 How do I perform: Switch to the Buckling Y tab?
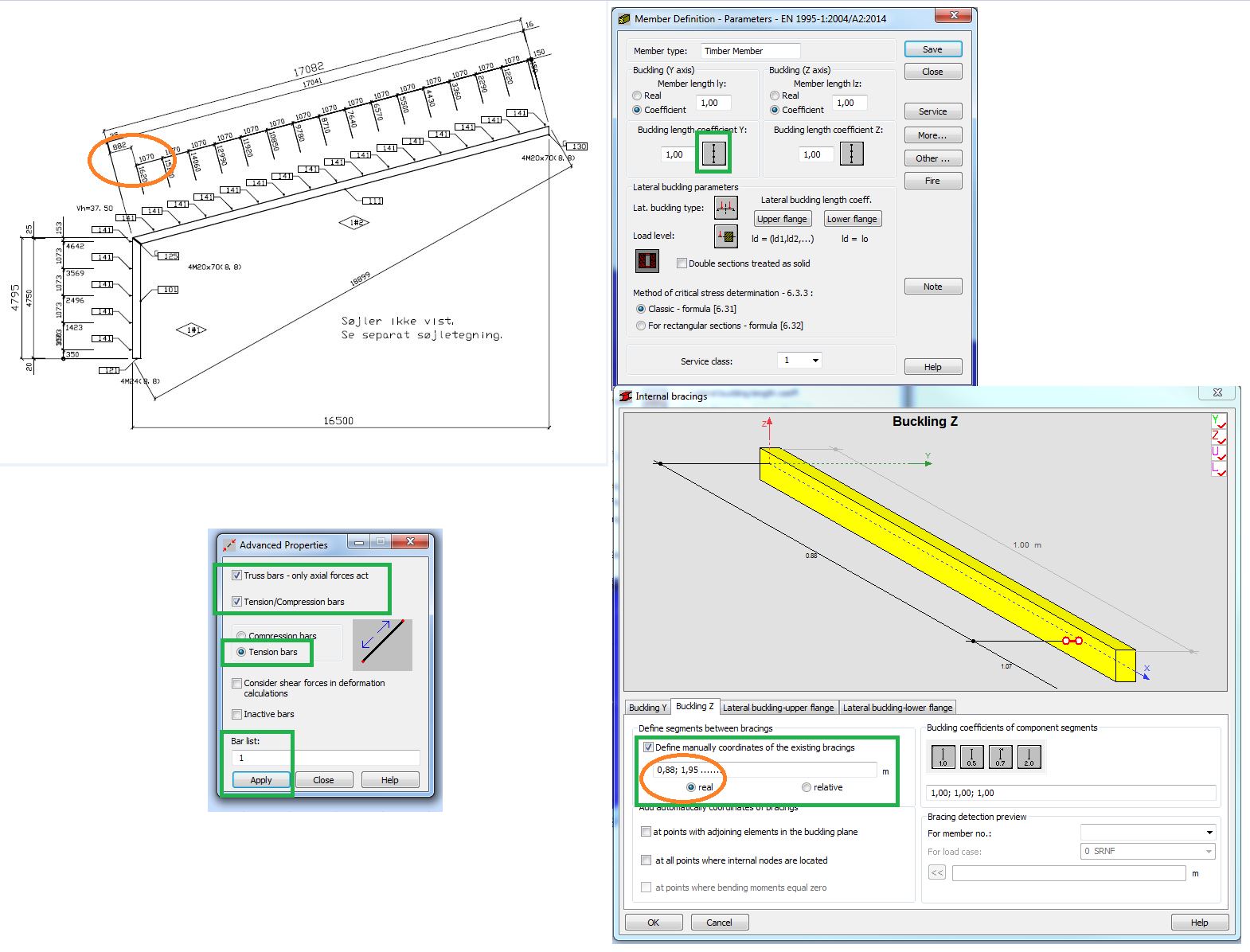tap(648, 708)
